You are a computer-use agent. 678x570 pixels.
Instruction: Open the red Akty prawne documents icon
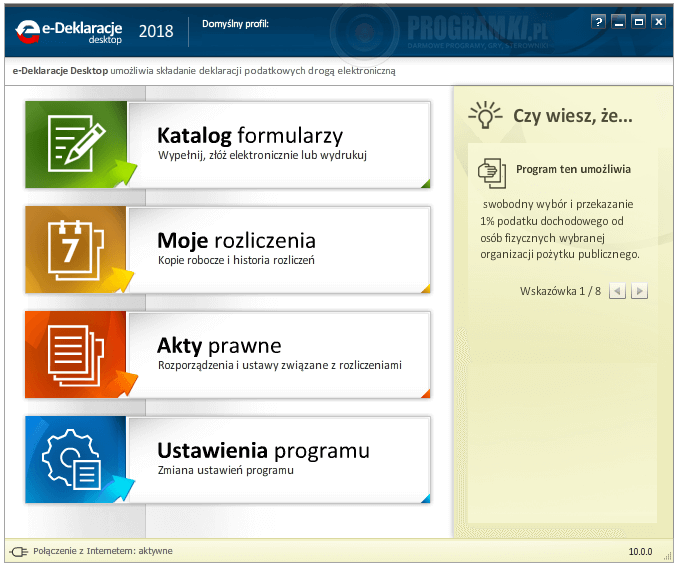click(76, 355)
